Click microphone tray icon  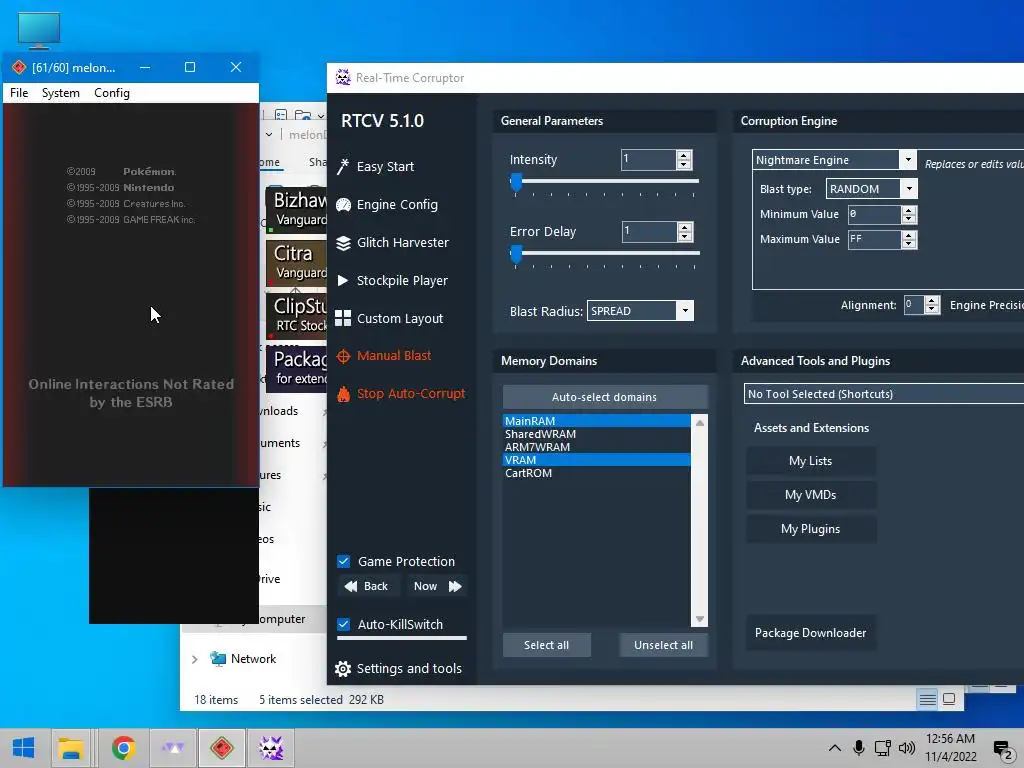(859, 748)
